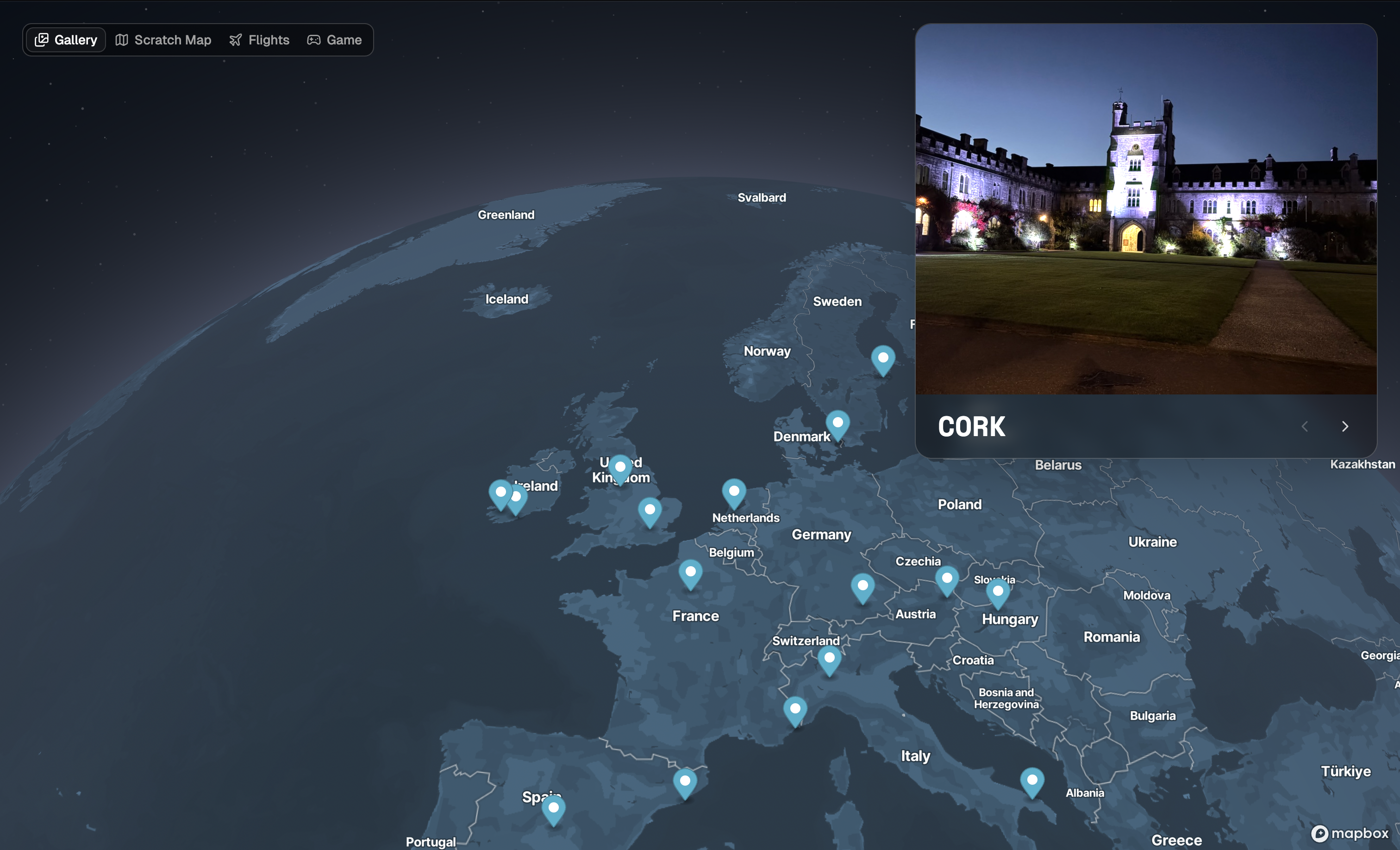The width and height of the screenshot is (1400, 850).
Task: Click the Scratch Map book icon
Action: point(122,40)
